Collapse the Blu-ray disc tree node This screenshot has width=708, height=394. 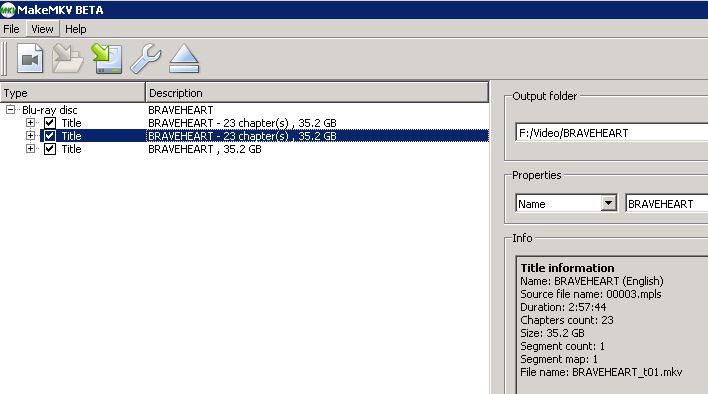pos(10,110)
